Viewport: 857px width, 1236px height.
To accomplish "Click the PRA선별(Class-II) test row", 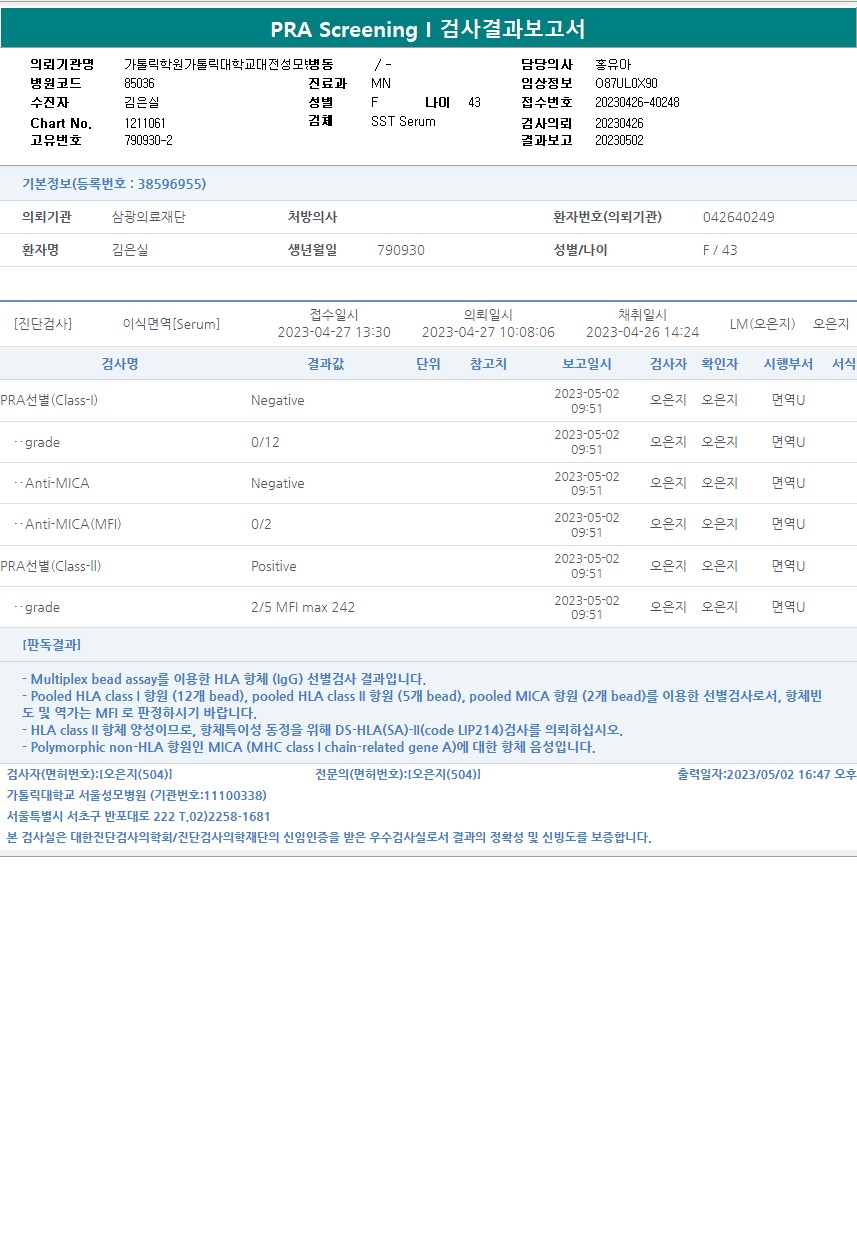I will (428, 566).
